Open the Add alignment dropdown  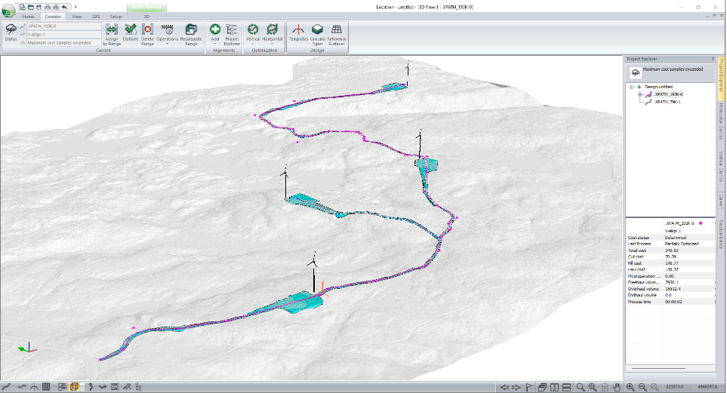click(x=215, y=33)
